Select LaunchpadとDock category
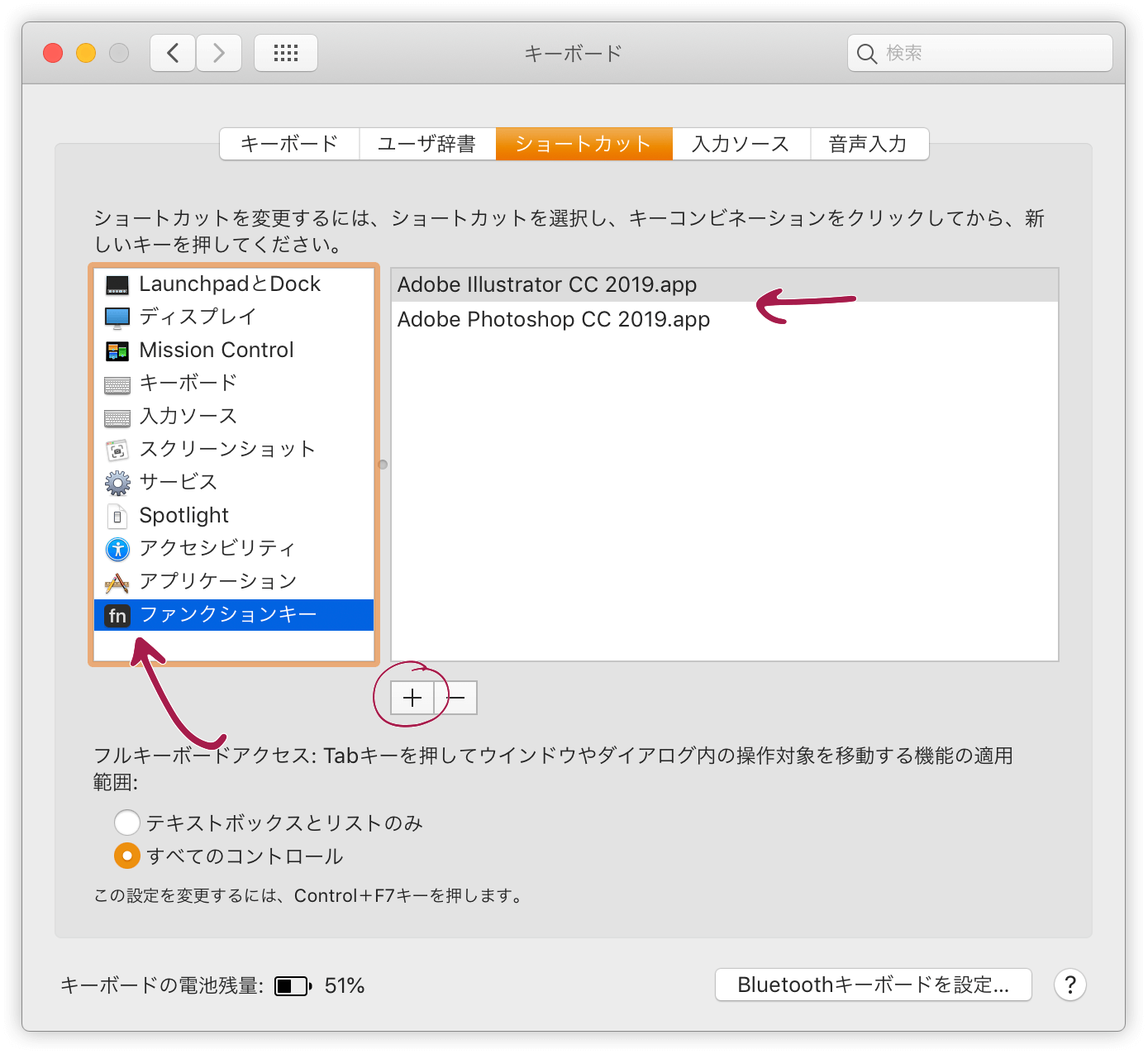This screenshot has width=1148, height=1054. coord(234,284)
